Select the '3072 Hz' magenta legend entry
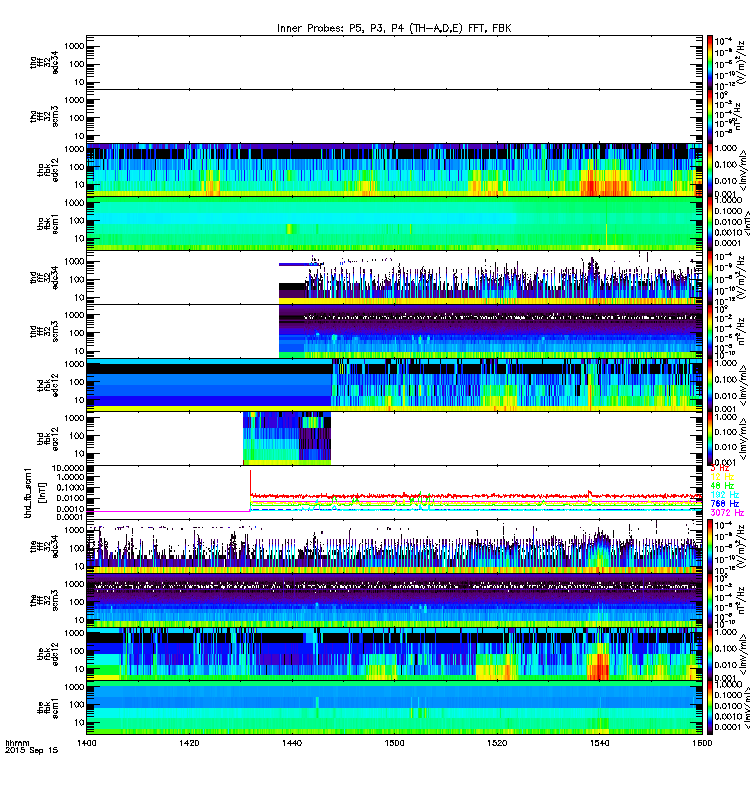 (727, 513)
